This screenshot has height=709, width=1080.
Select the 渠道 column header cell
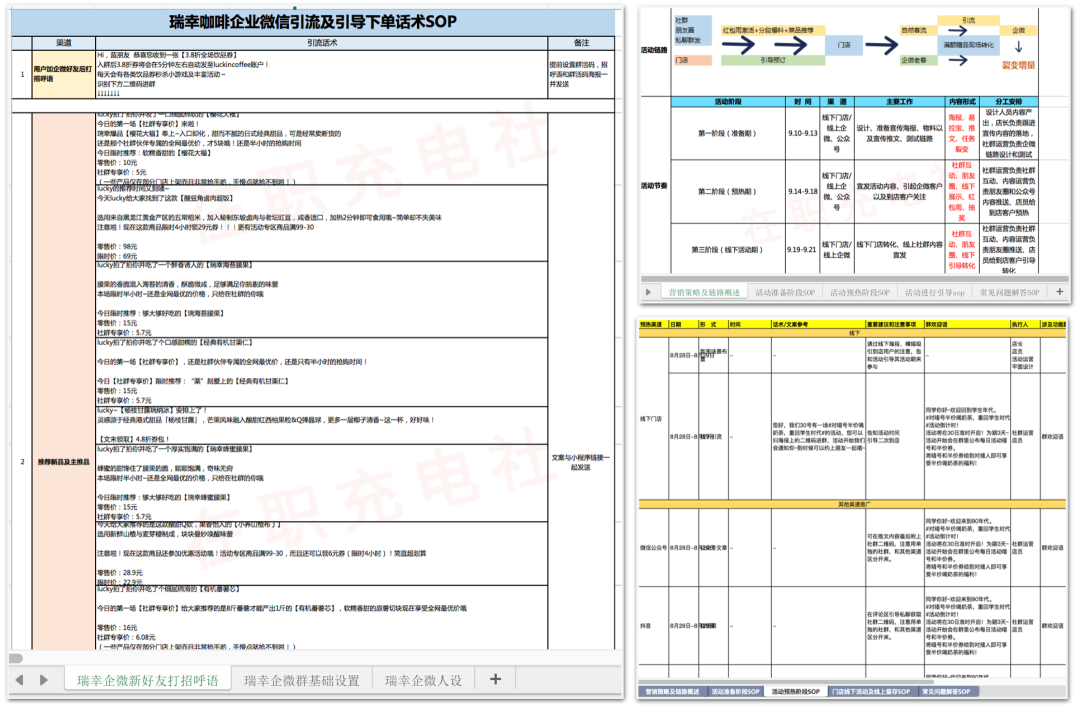click(63, 43)
